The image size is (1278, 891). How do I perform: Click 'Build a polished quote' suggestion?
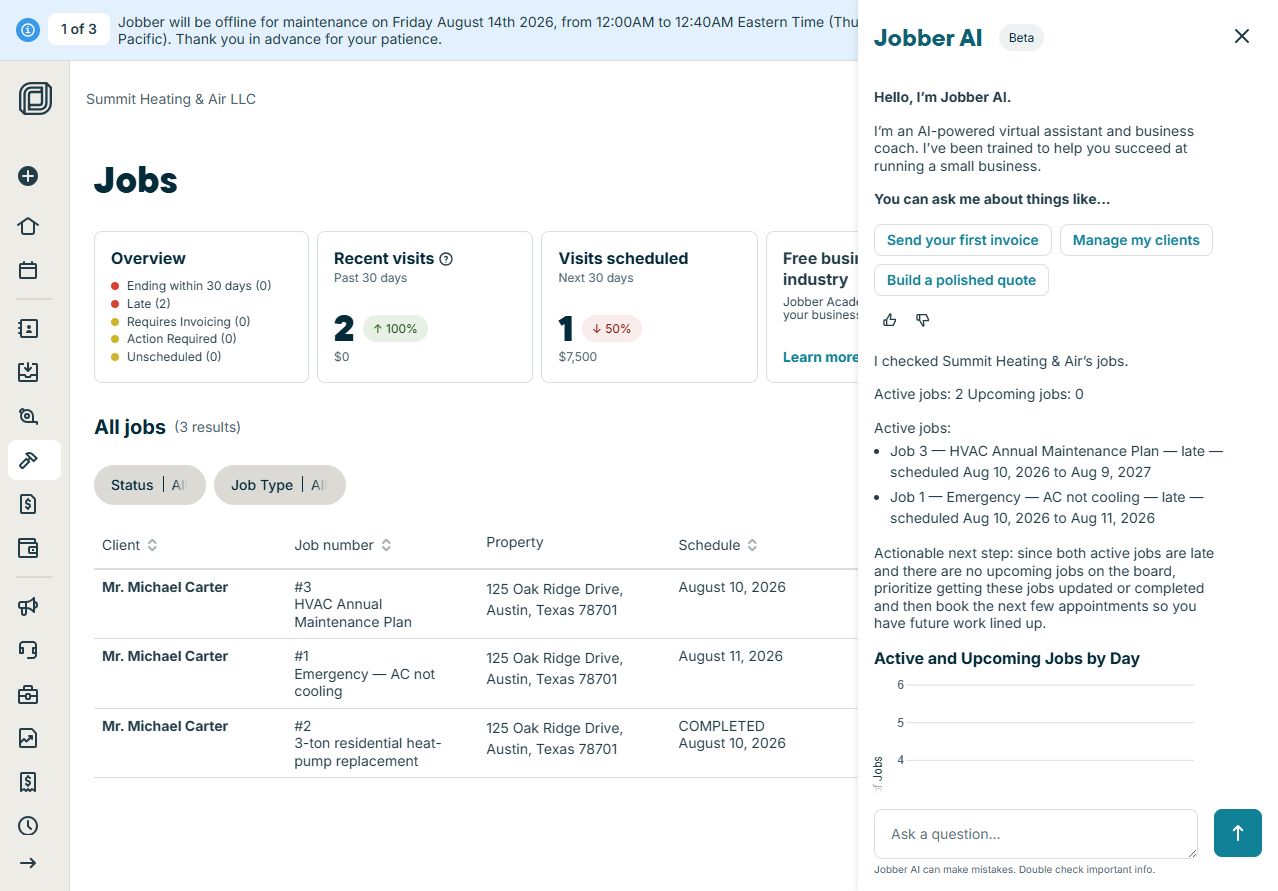click(x=961, y=280)
